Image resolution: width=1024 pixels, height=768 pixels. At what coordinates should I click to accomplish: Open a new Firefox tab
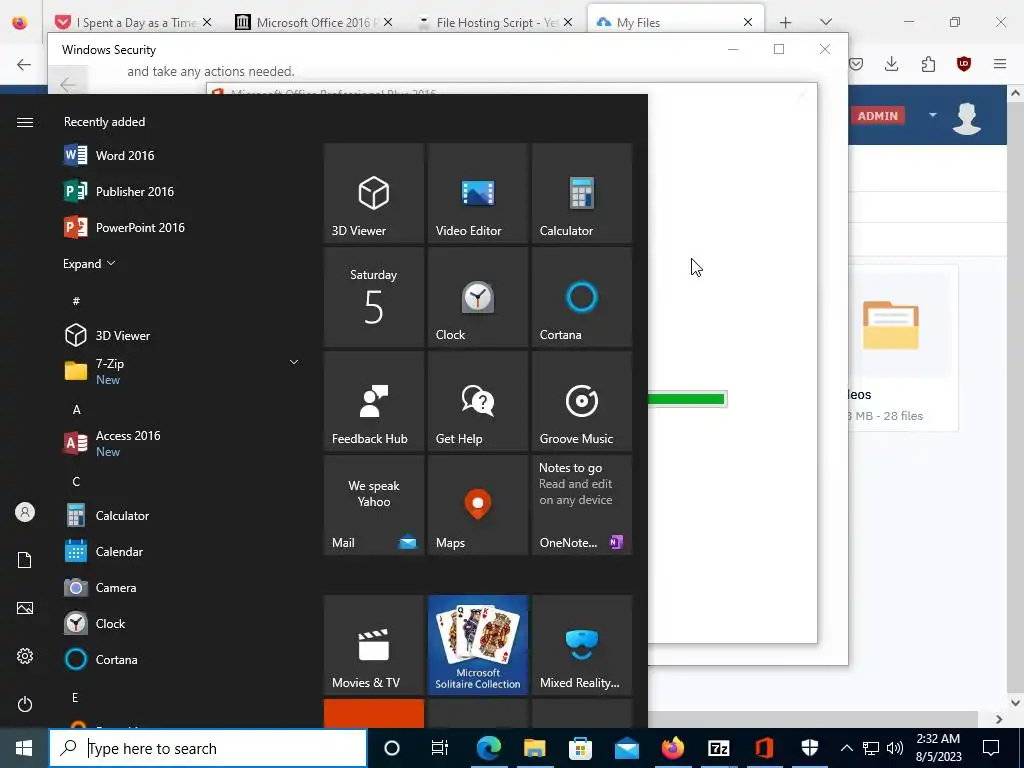pyautogui.click(x=786, y=22)
